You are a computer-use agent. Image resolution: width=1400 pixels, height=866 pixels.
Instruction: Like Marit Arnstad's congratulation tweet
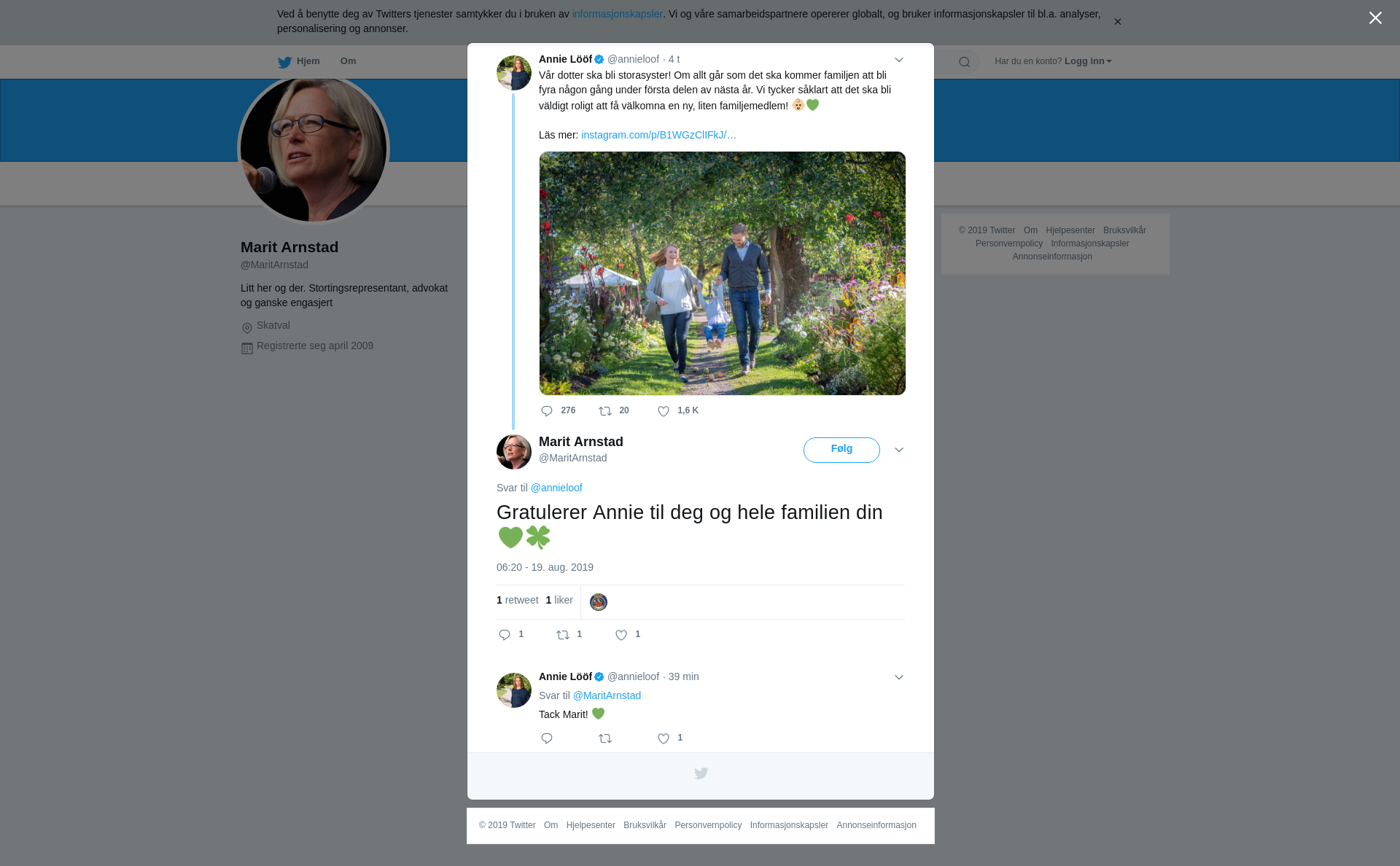coord(621,635)
